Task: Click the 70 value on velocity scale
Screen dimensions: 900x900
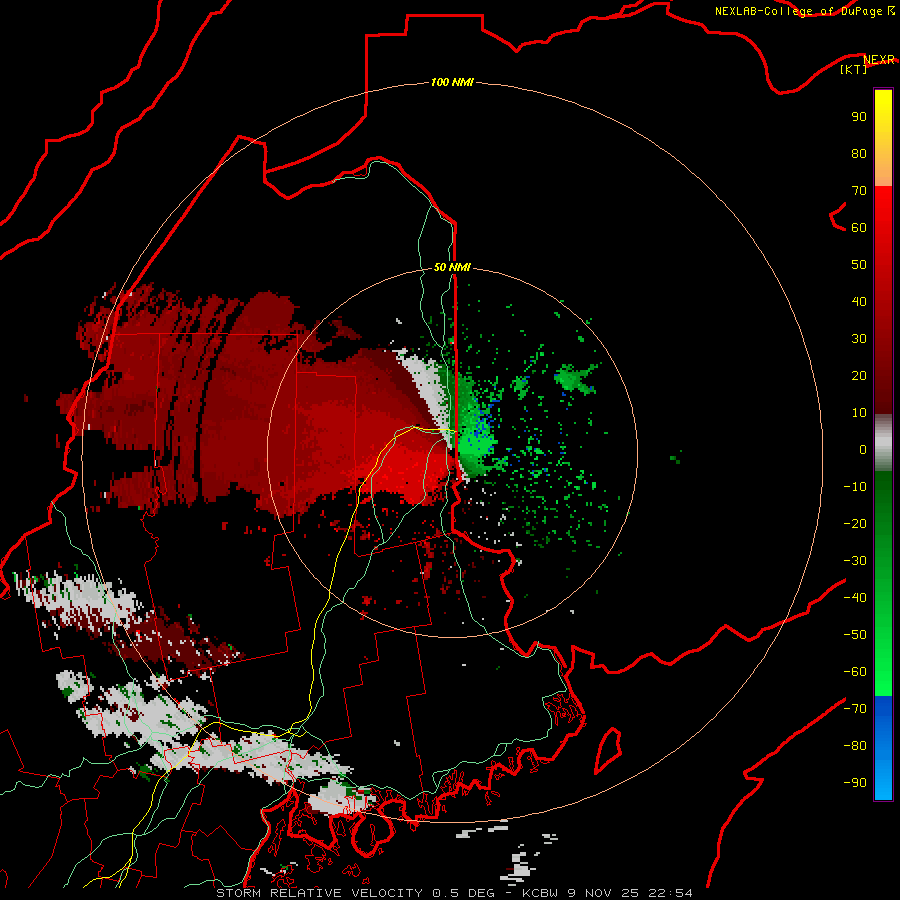Action: tap(859, 191)
